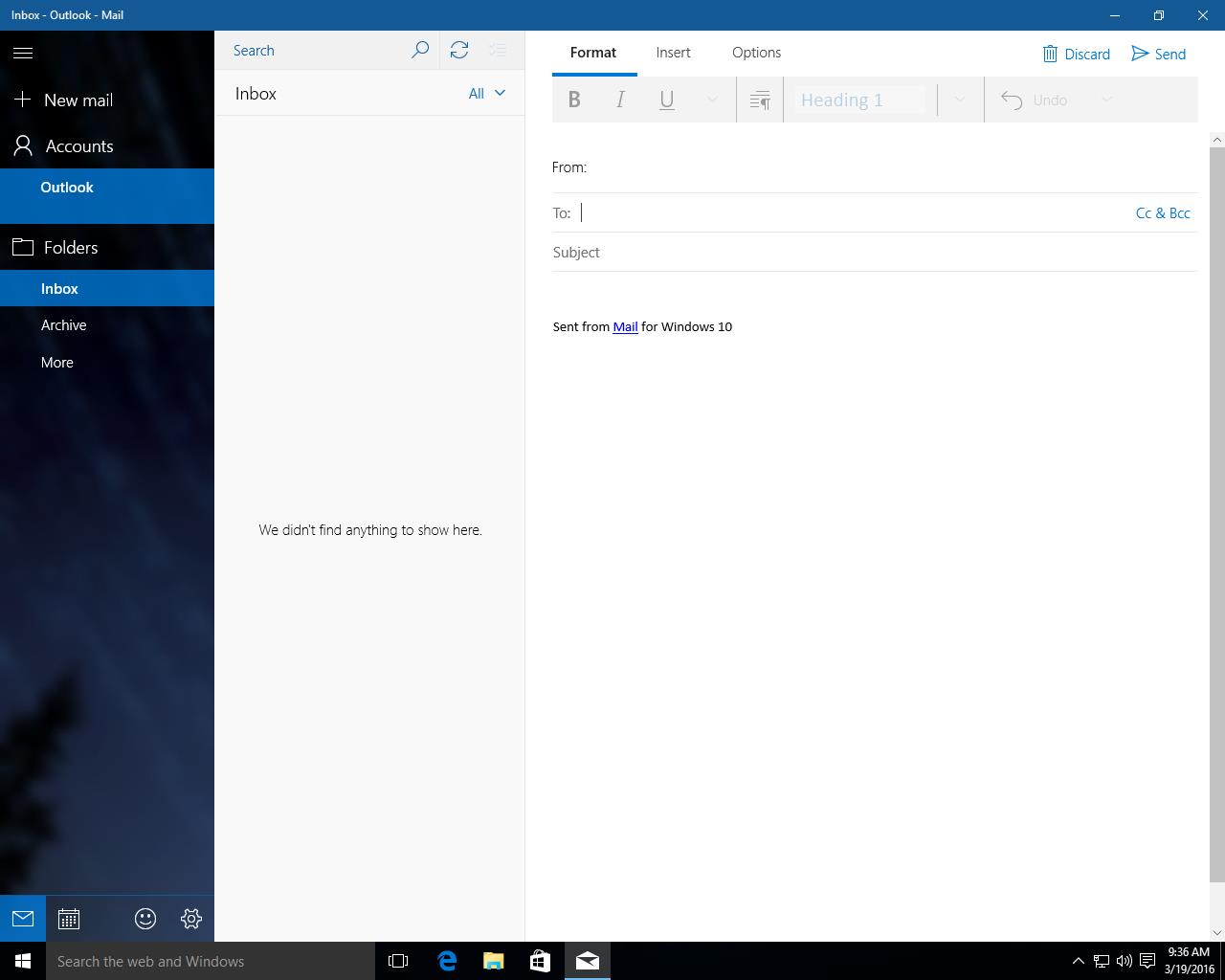This screenshot has width=1225, height=980.
Task: Send the email
Action: tap(1159, 54)
